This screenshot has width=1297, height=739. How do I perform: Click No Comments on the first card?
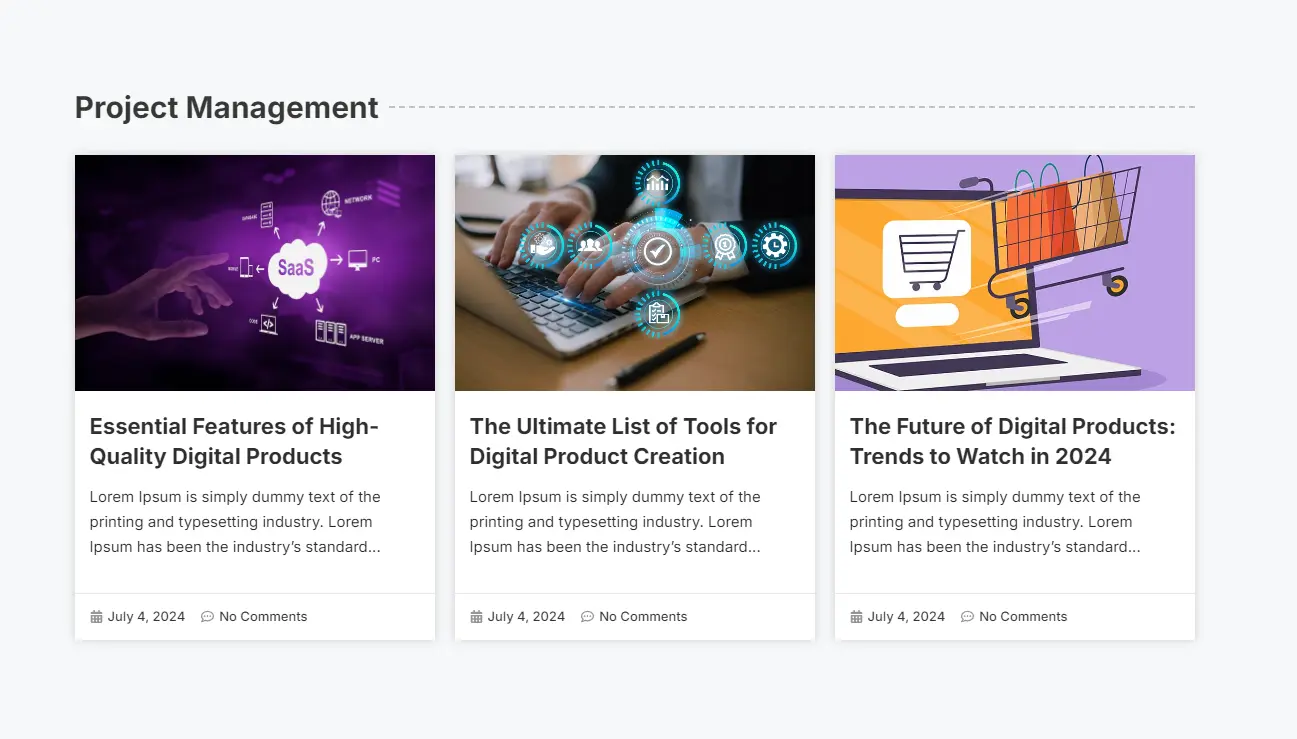263,617
